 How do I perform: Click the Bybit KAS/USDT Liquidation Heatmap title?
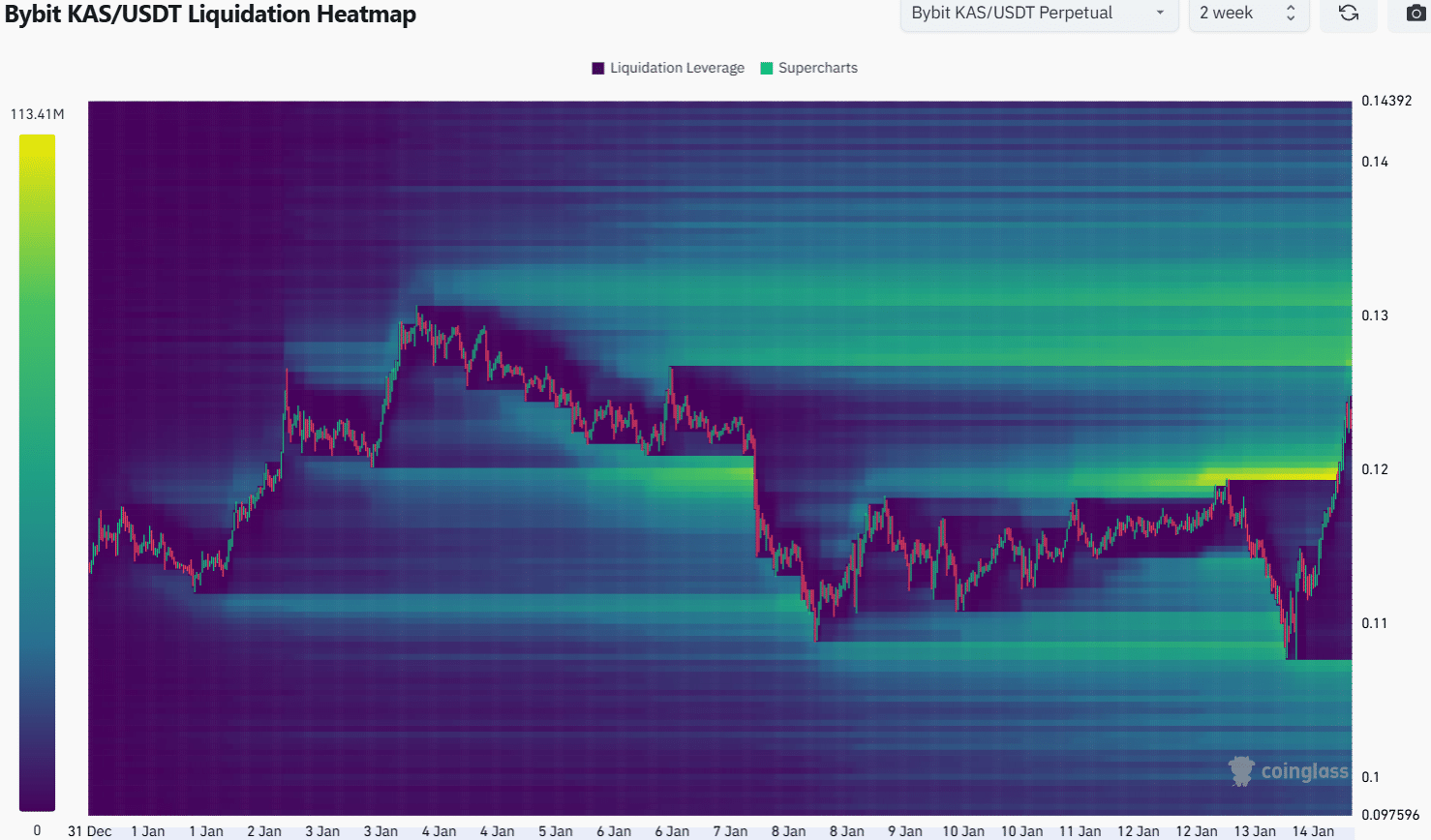210,14
